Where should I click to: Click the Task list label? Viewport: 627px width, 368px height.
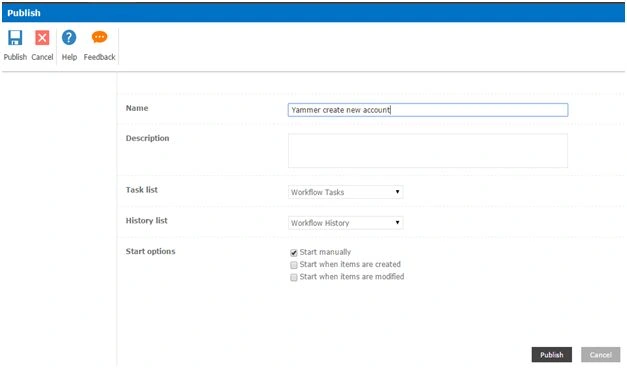(x=142, y=190)
